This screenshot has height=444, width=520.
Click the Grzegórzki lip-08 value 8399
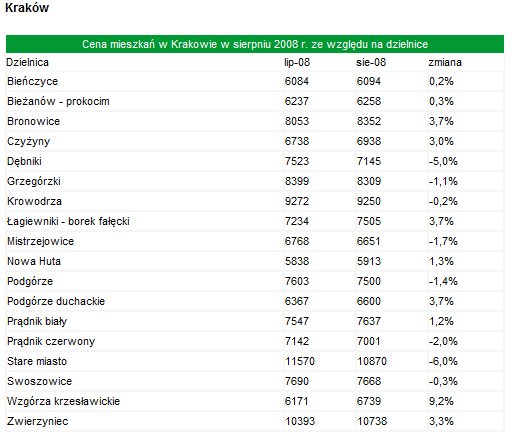(297, 181)
